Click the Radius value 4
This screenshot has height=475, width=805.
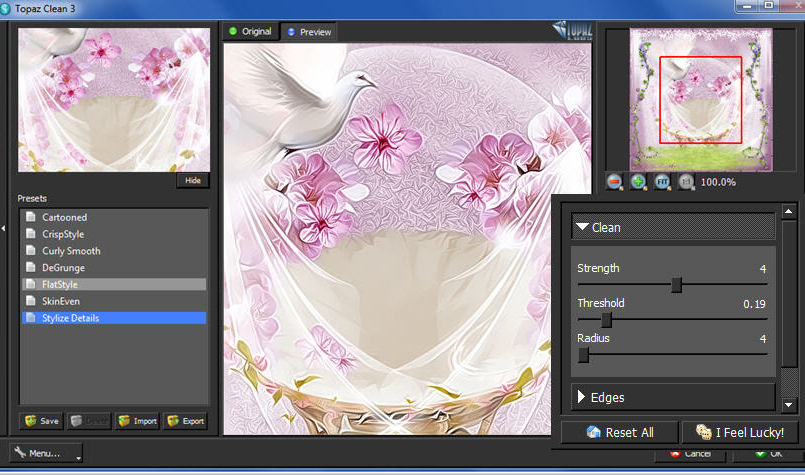(763, 339)
